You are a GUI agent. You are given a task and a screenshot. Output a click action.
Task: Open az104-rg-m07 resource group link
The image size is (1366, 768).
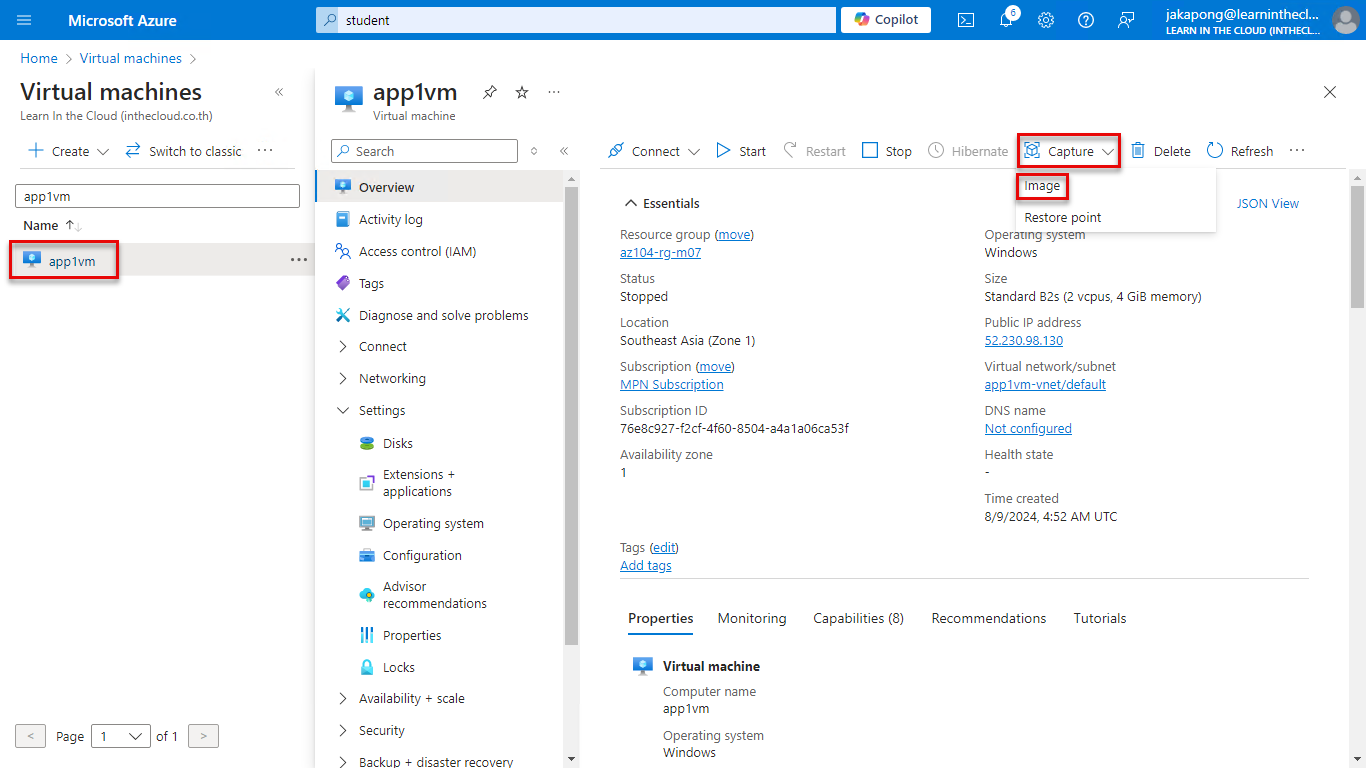[x=660, y=253]
